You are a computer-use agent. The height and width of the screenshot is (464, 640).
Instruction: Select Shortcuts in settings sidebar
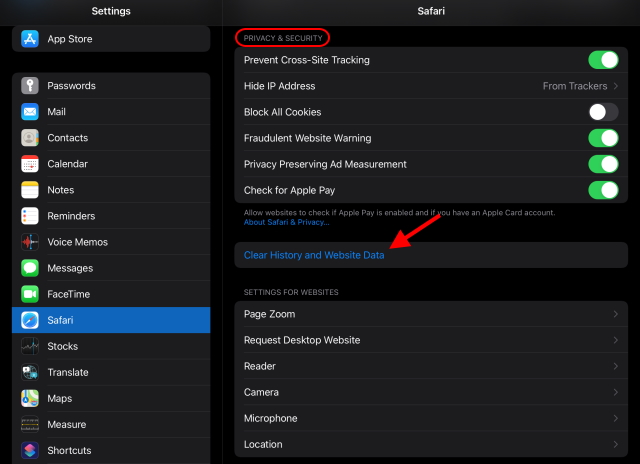click(x=111, y=451)
